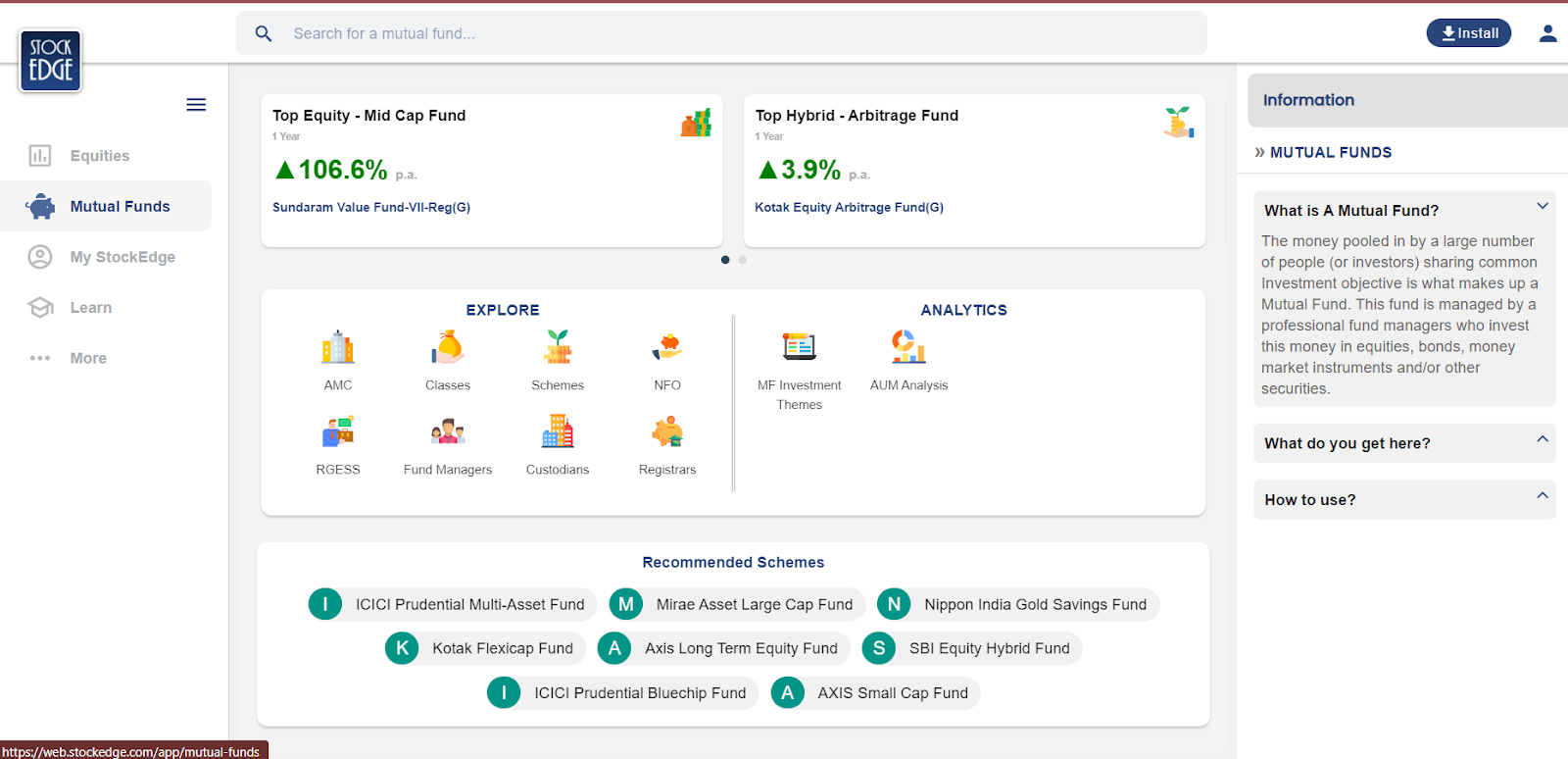Viewport: 1568px width, 759px height.
Task: Click the 106.6% return value
Action: [x=342, y=170]
